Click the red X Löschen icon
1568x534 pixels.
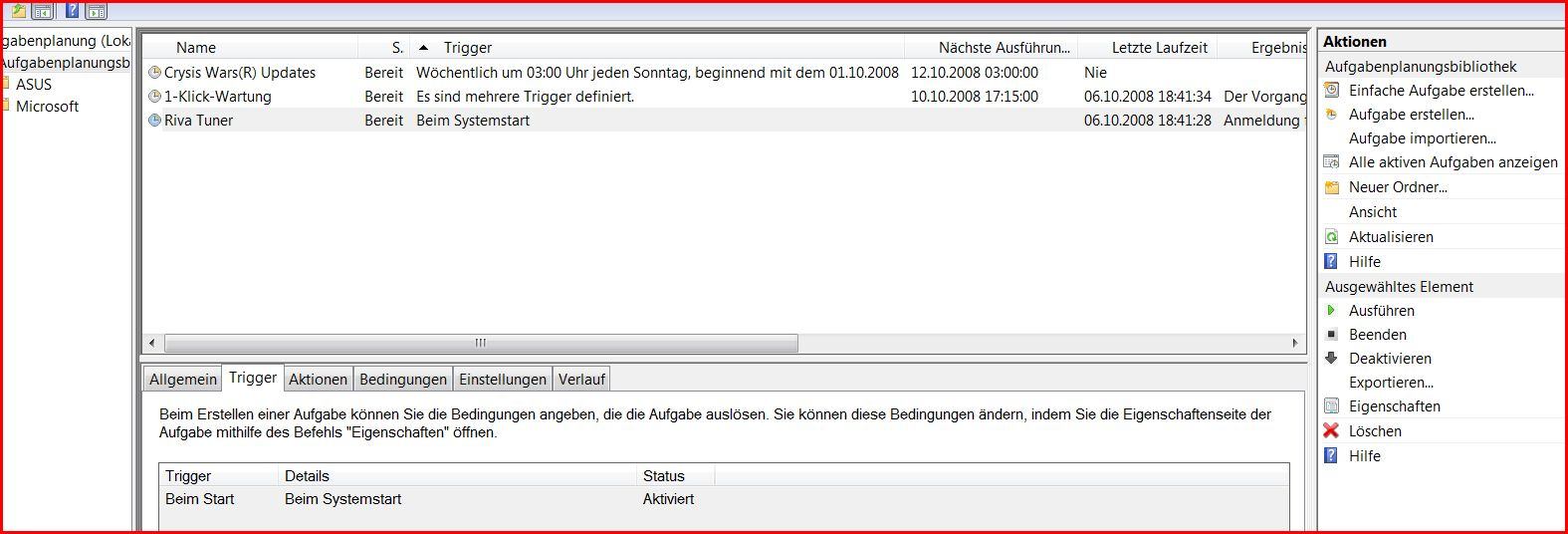1331,430
